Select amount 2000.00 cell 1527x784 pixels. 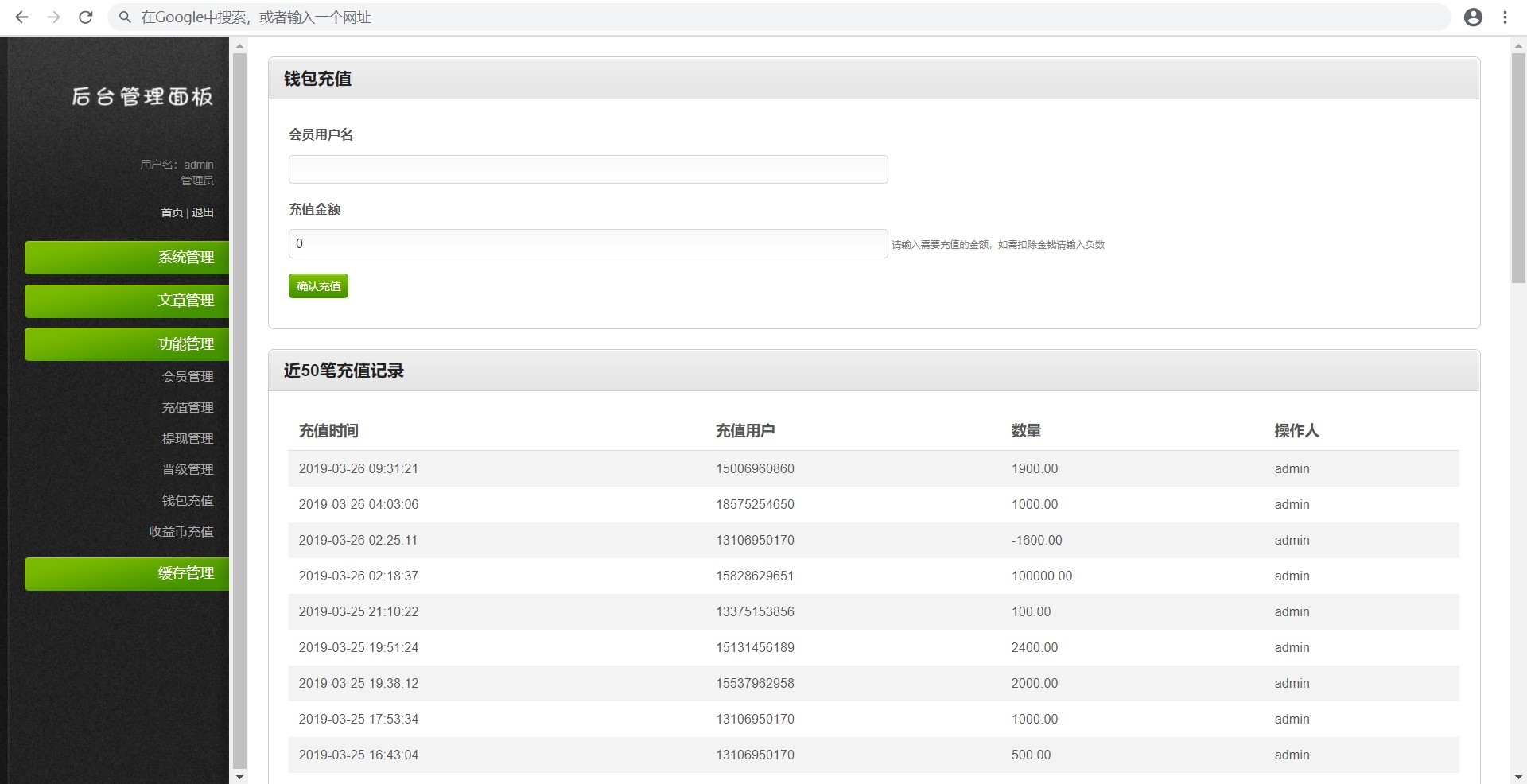point(1035,684)
